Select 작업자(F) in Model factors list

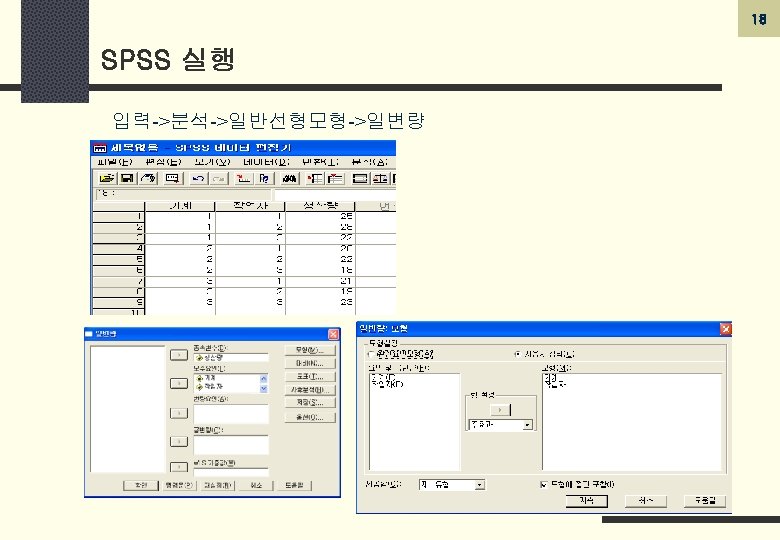coord(388,384)
